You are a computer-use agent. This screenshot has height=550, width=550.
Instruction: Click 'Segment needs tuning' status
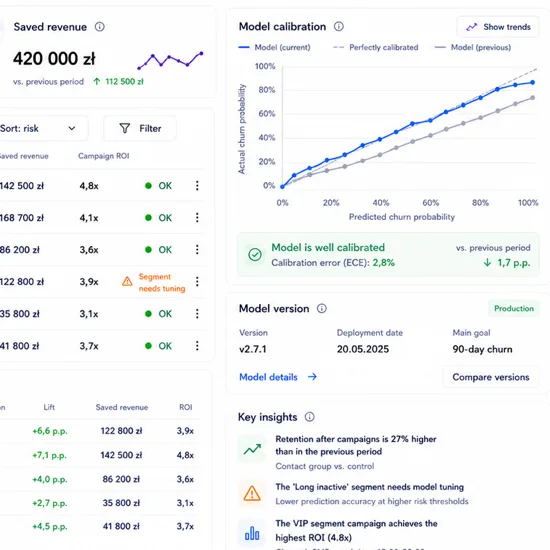(162, 282)
